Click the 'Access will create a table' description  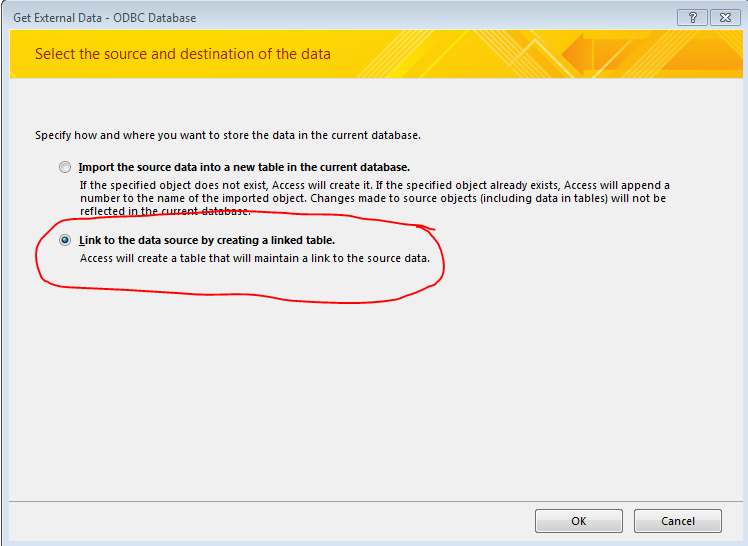click(x=255, y=258)
